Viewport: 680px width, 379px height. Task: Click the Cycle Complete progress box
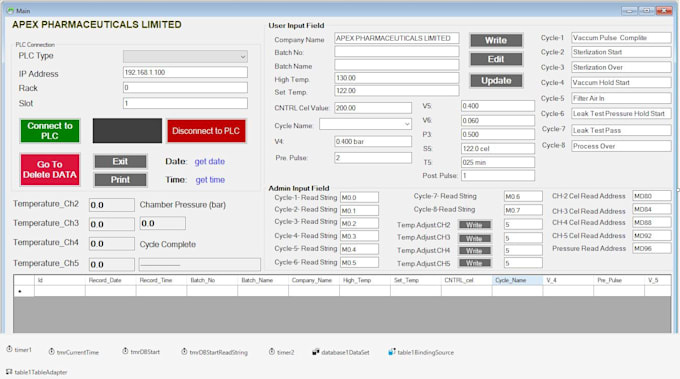click(199, 265)
